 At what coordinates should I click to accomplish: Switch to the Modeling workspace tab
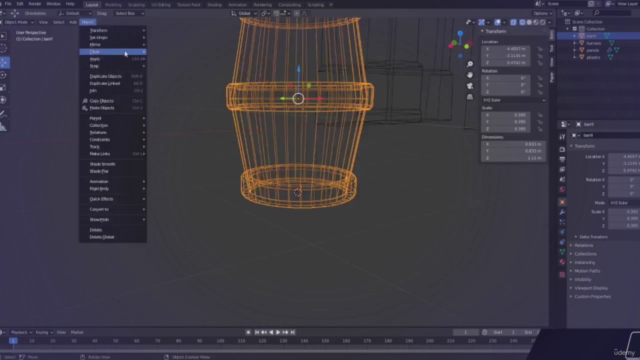(113, 5)
